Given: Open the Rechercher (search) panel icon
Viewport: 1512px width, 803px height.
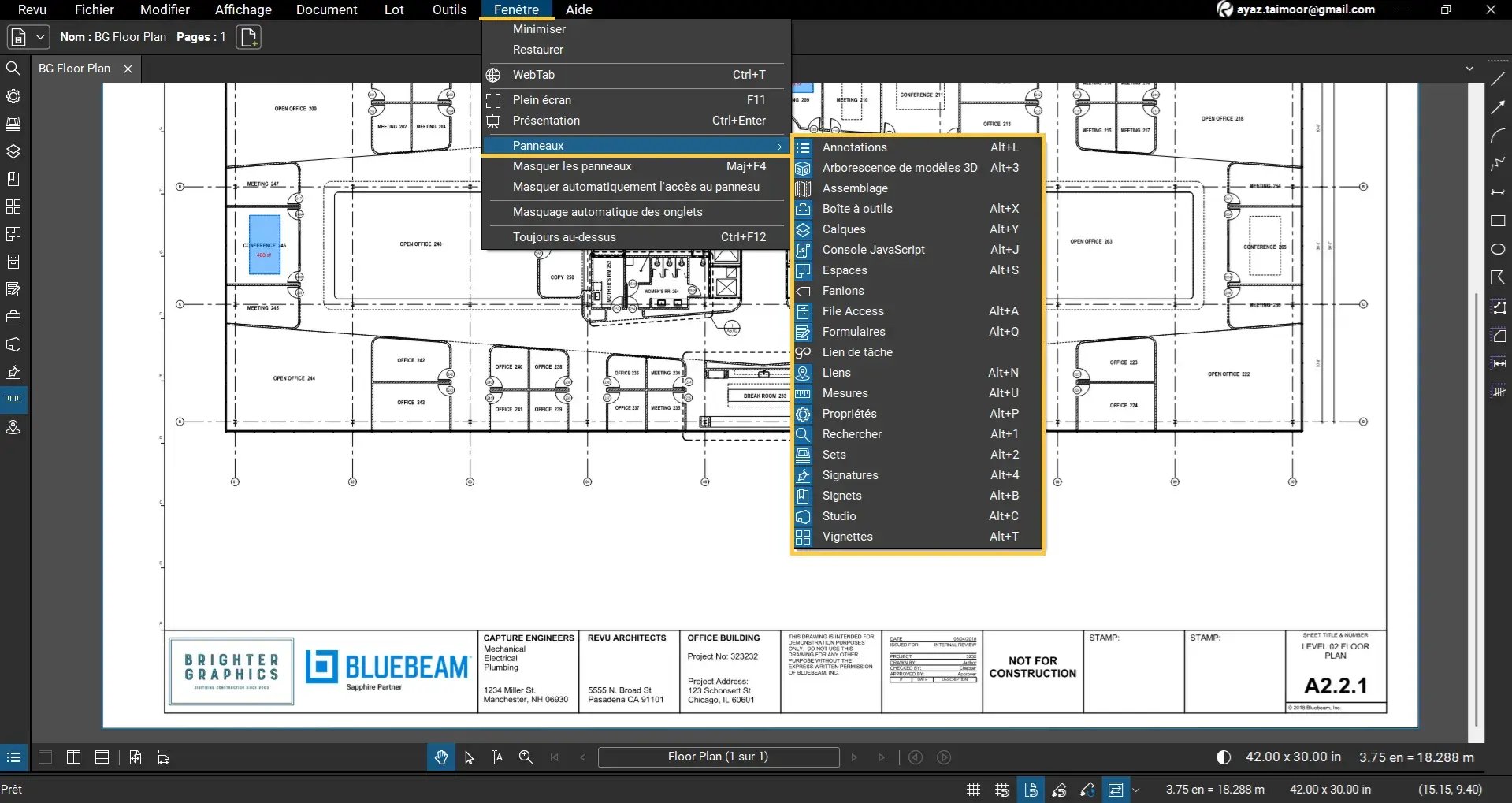Looking at the screenshot, I should [x=803, y=434].
